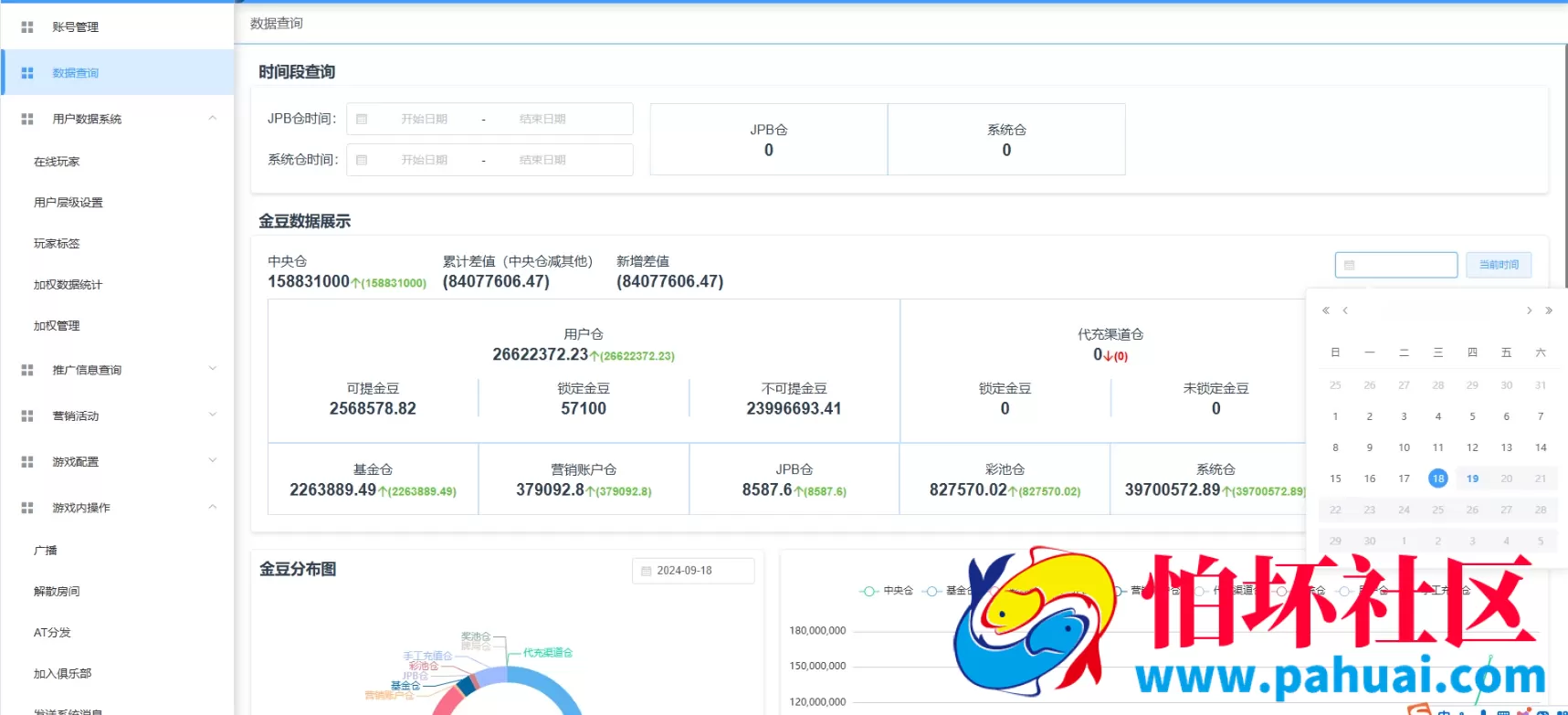The height and width of the screenshot is (715, 1568).
Task: Click 系统仓时间 结束日期 field
Action: click(542, 160)
